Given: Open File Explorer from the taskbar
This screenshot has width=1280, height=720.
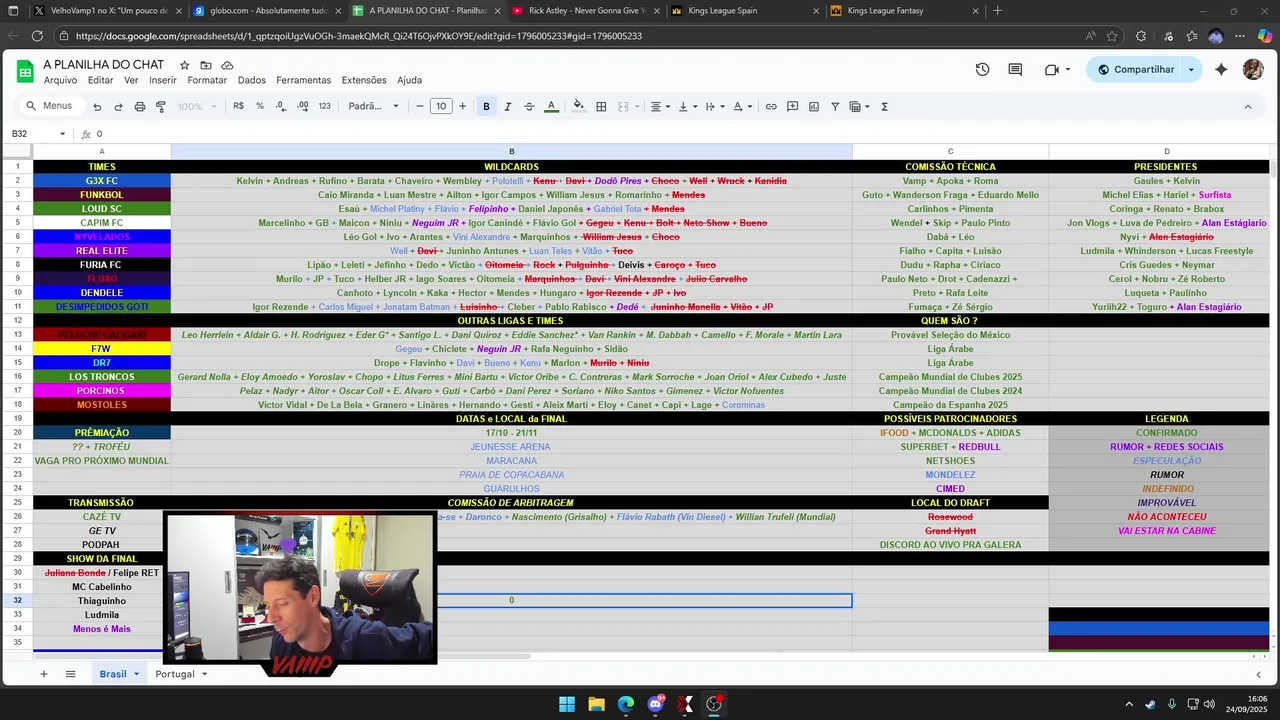Looking at the screenshot, I should click(x=596, y=704).
